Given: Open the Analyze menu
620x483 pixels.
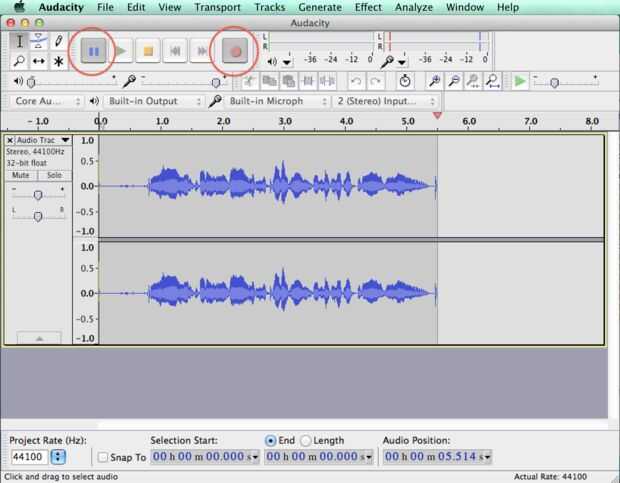Looking at the screenshot, I should (x=414, y=7).
